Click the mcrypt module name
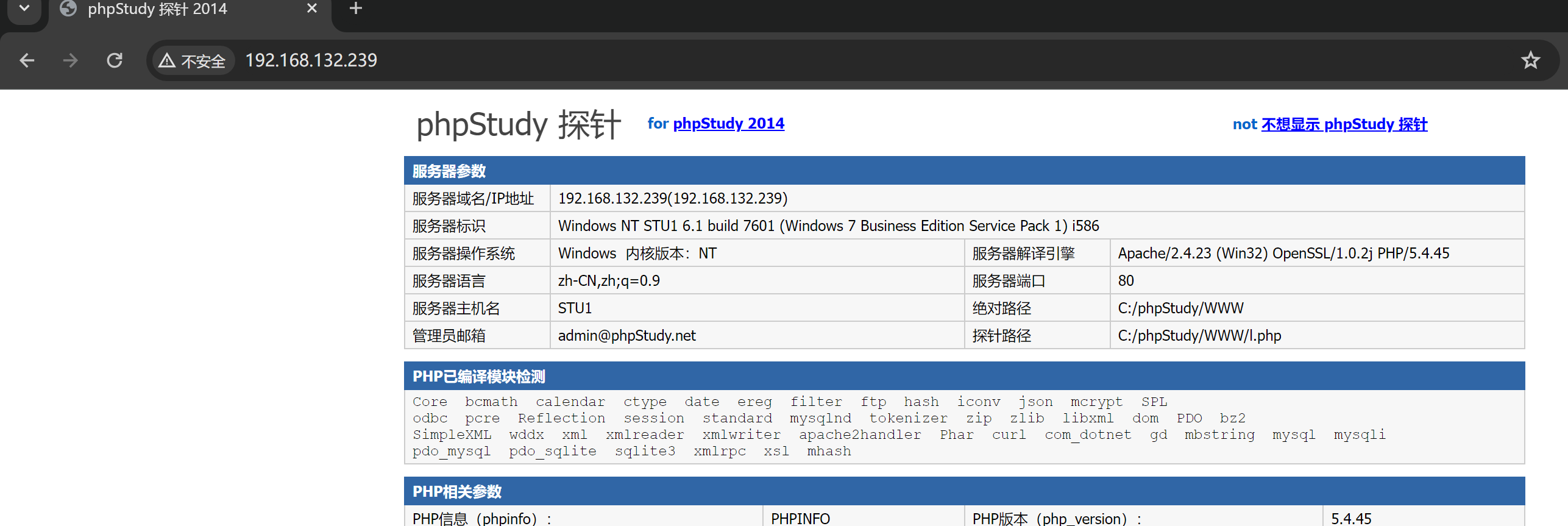1568x526 pixels. point(1096,402)
